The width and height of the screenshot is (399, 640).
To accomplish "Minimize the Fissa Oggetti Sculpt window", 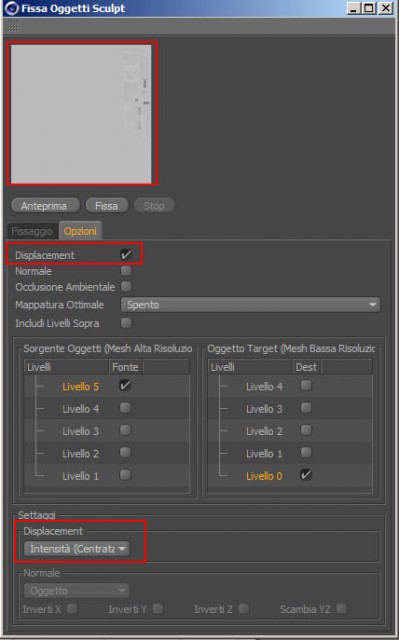I will pos(354,8).
